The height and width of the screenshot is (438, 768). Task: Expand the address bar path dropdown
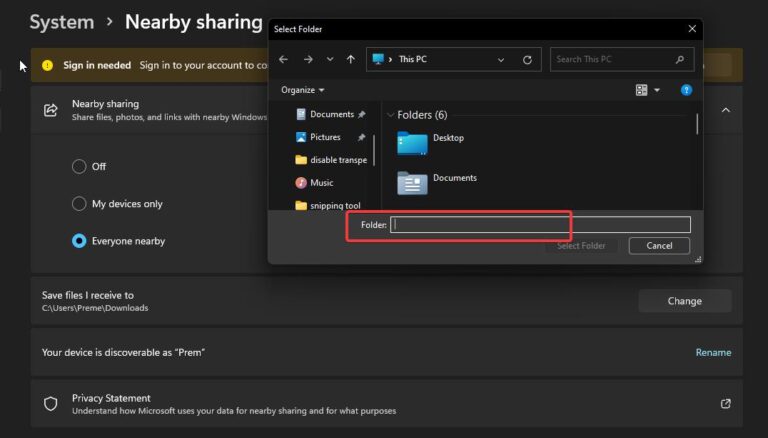pos(501,60)
